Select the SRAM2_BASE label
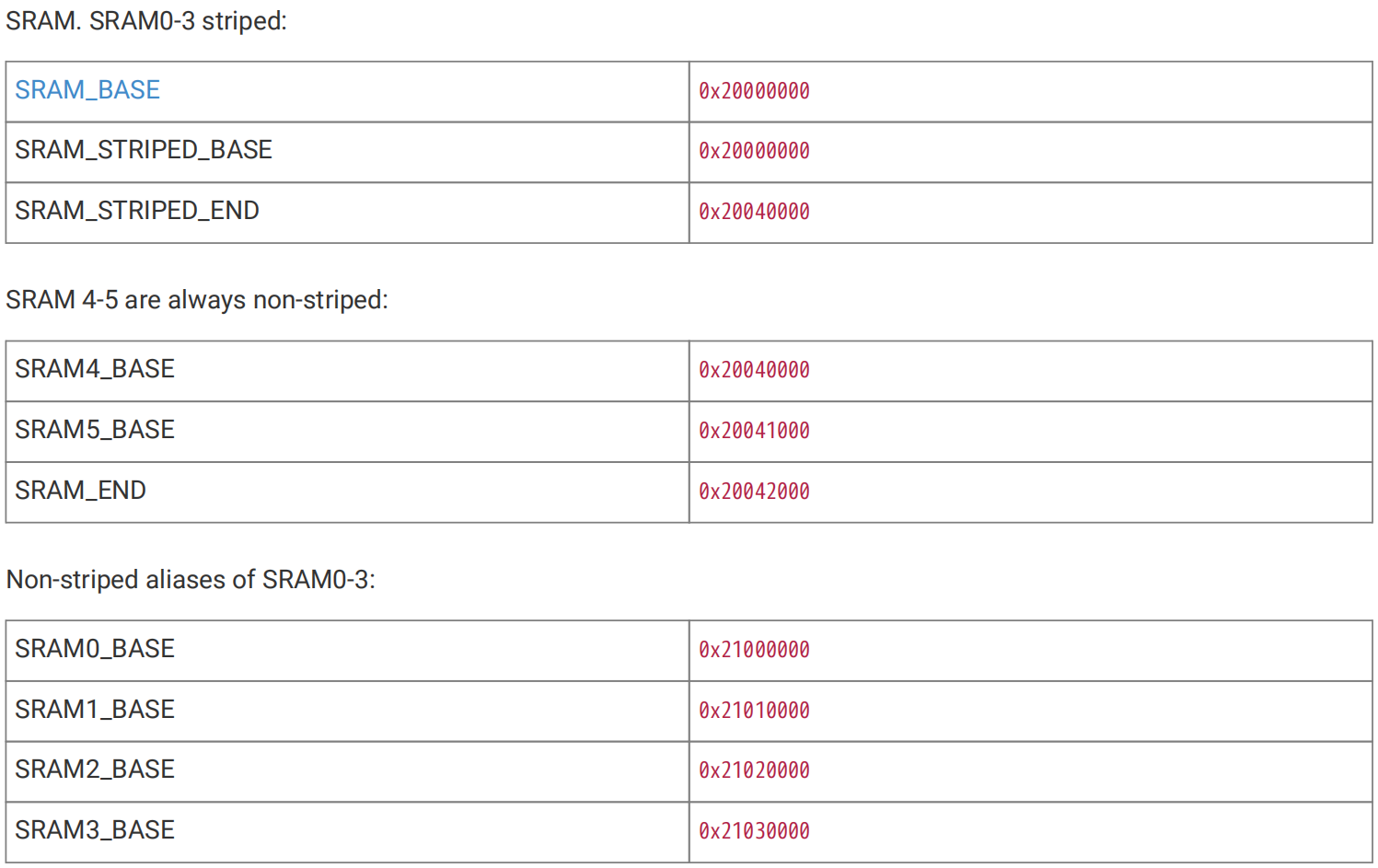The height and width of the screenshot is (868, 1378). click(x=95, y=770)
